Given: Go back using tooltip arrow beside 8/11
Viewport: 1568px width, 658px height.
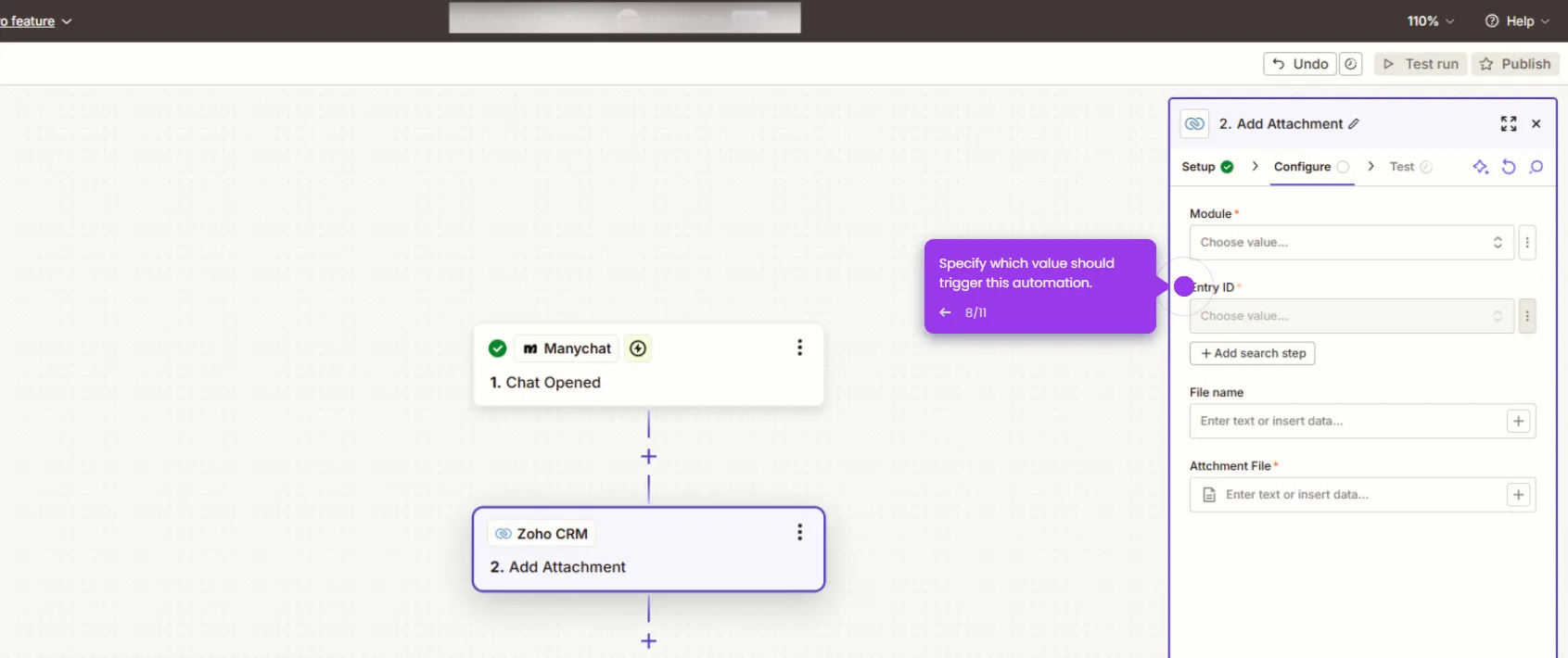Looking at the screenshot, I should click(x=945, y=312).
